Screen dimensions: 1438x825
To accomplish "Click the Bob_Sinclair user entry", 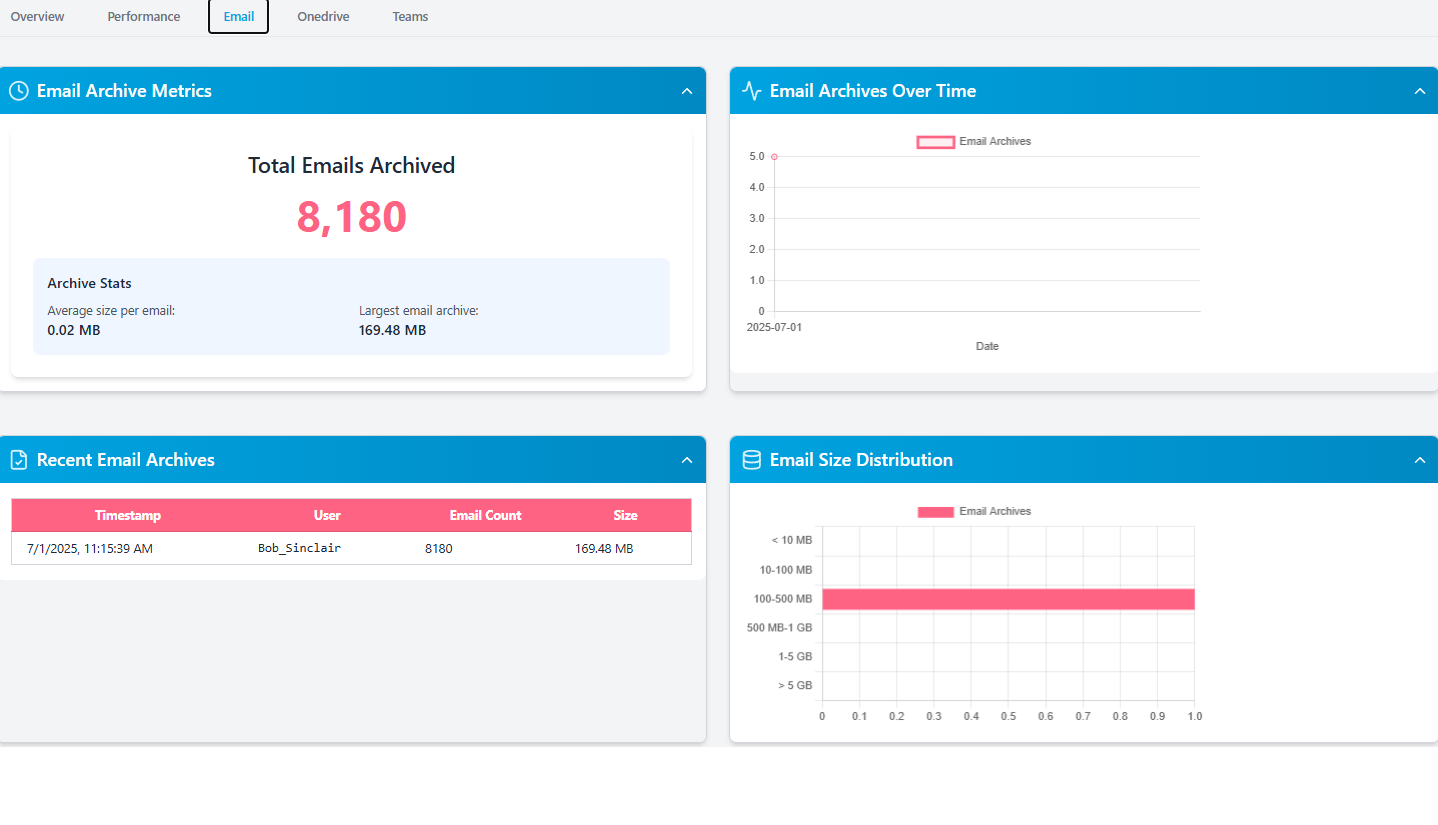I will tap(299, 549).
